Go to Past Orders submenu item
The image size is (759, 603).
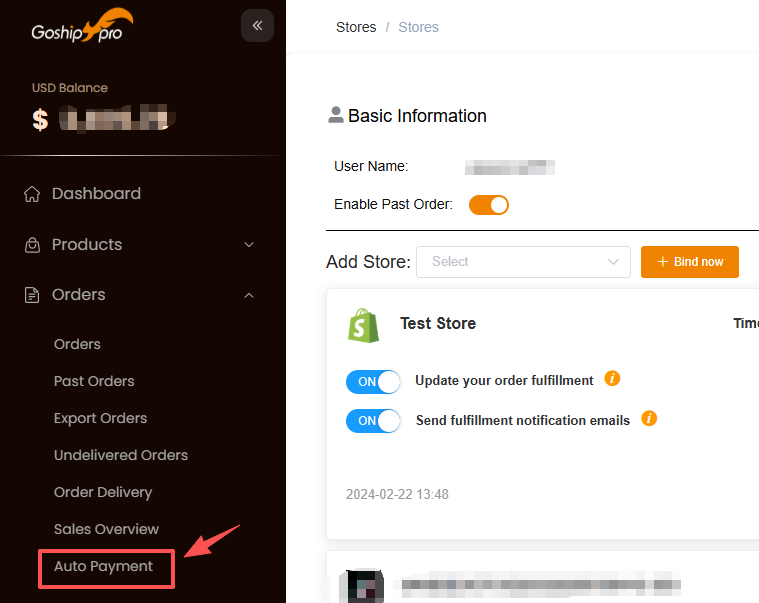coord(94,381)
